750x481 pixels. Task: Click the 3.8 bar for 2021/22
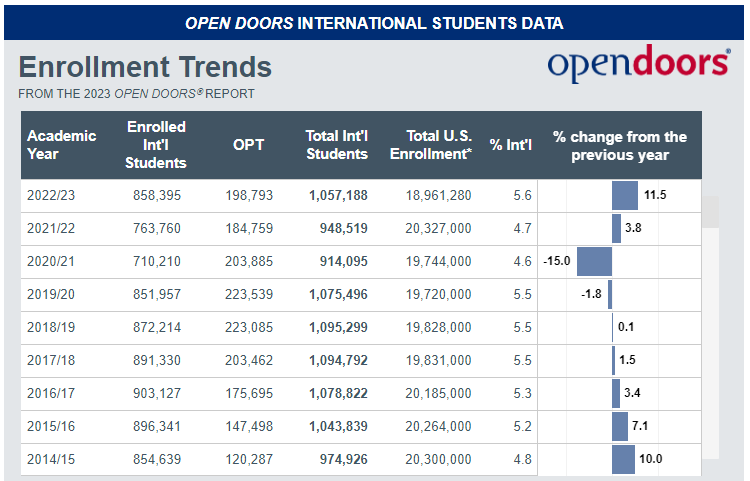pos(616,228)
